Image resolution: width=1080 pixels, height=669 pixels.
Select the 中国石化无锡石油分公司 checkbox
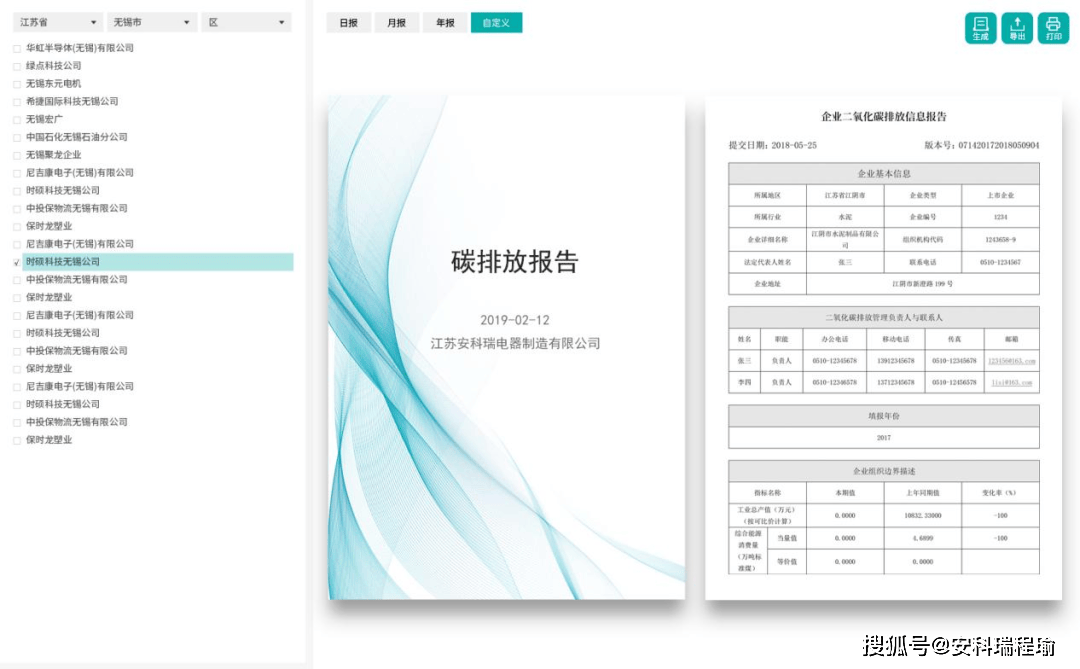[x=17, y=138]
